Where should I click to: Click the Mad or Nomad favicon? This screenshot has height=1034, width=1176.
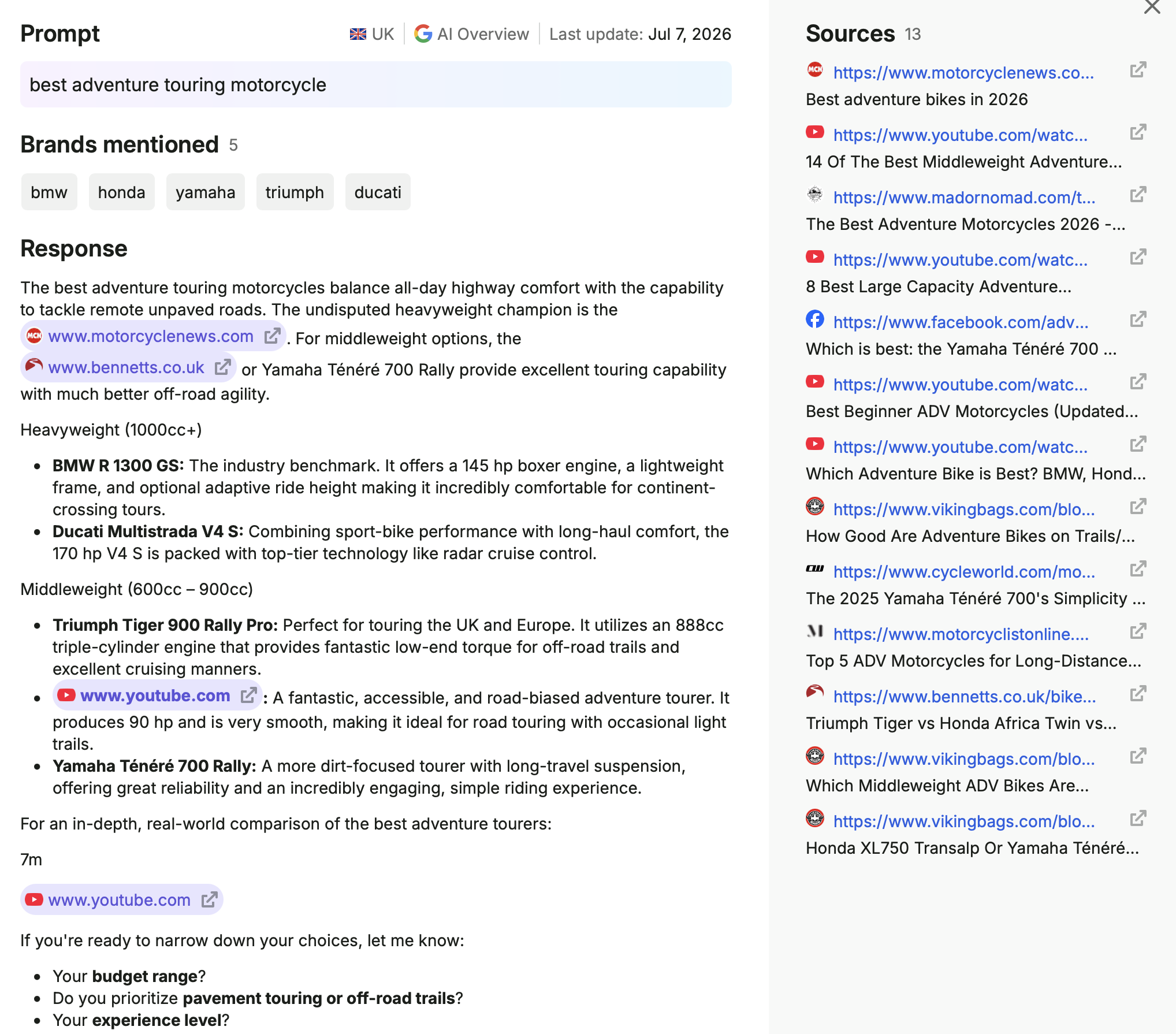tap(815, 195)
